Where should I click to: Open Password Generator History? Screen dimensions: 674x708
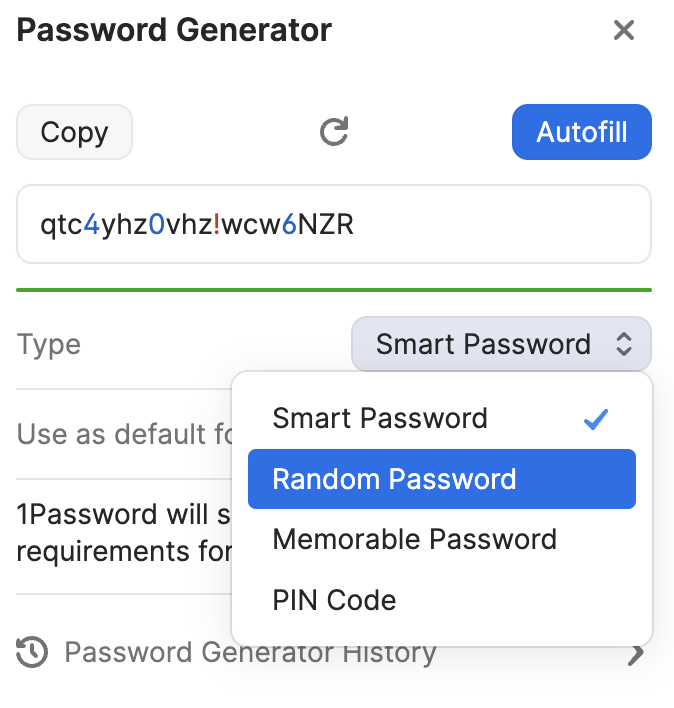pos(250,654)
